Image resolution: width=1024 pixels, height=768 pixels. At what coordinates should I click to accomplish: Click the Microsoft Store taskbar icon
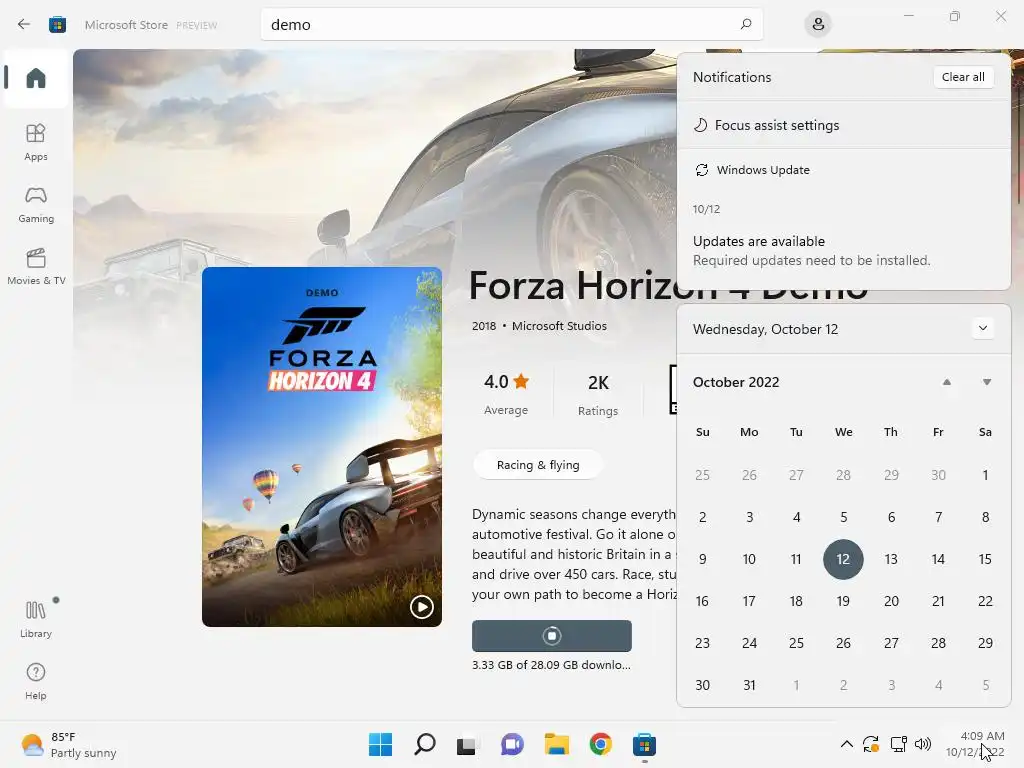pos(644,744)
